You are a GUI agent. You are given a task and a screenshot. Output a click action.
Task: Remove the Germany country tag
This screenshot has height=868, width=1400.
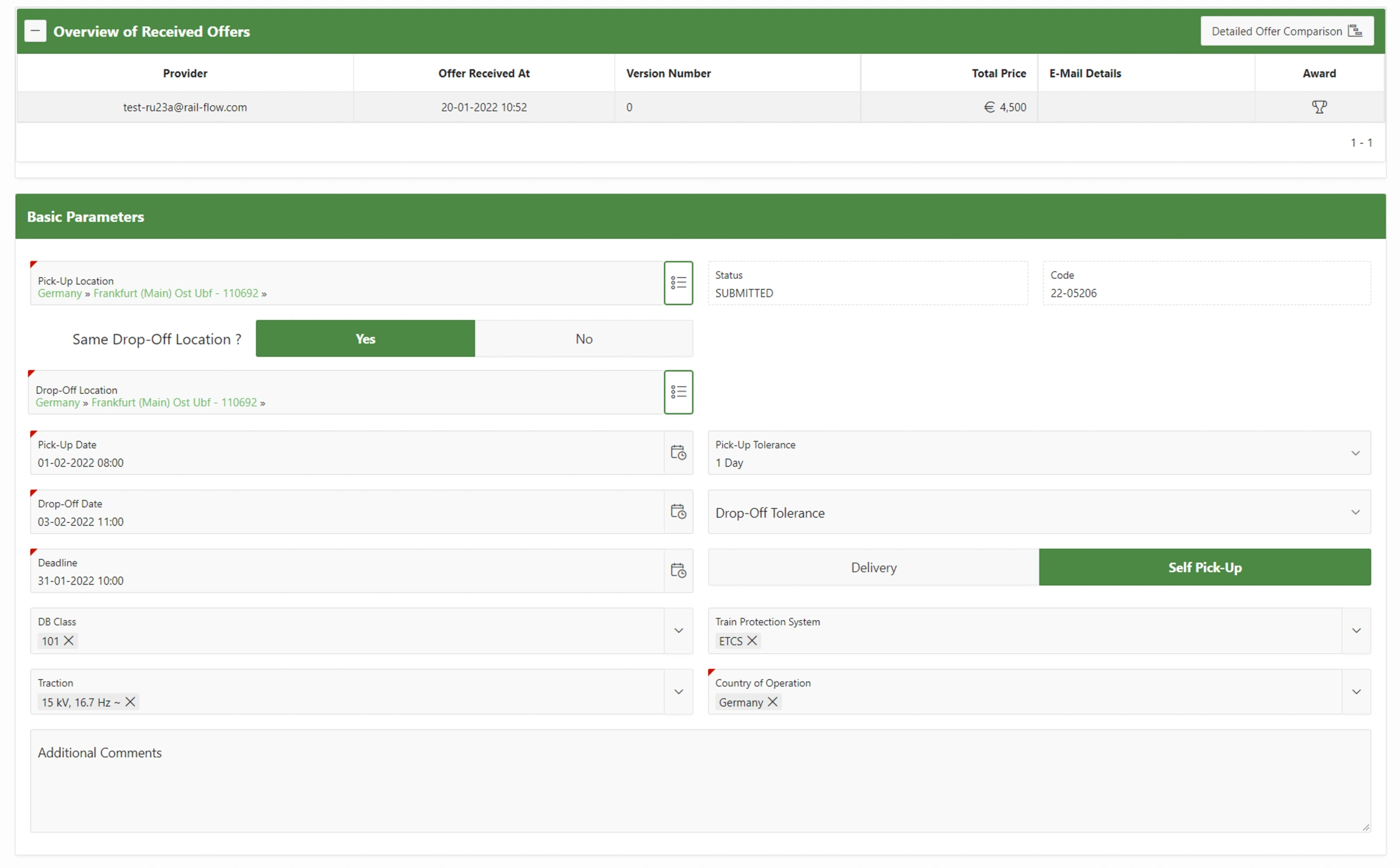pyautogui.click(x=772, y=702)
